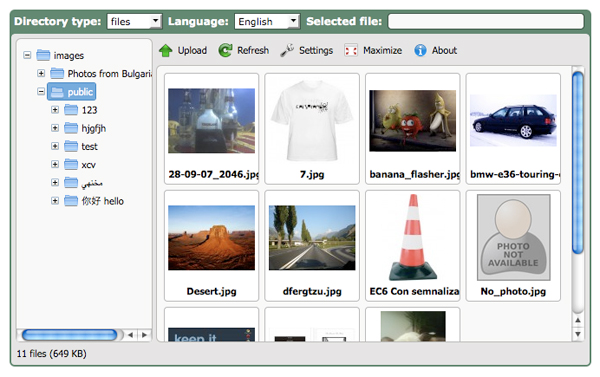
Task: Click the Arabic-named folder icon
Action: click(x=71, y=183)
